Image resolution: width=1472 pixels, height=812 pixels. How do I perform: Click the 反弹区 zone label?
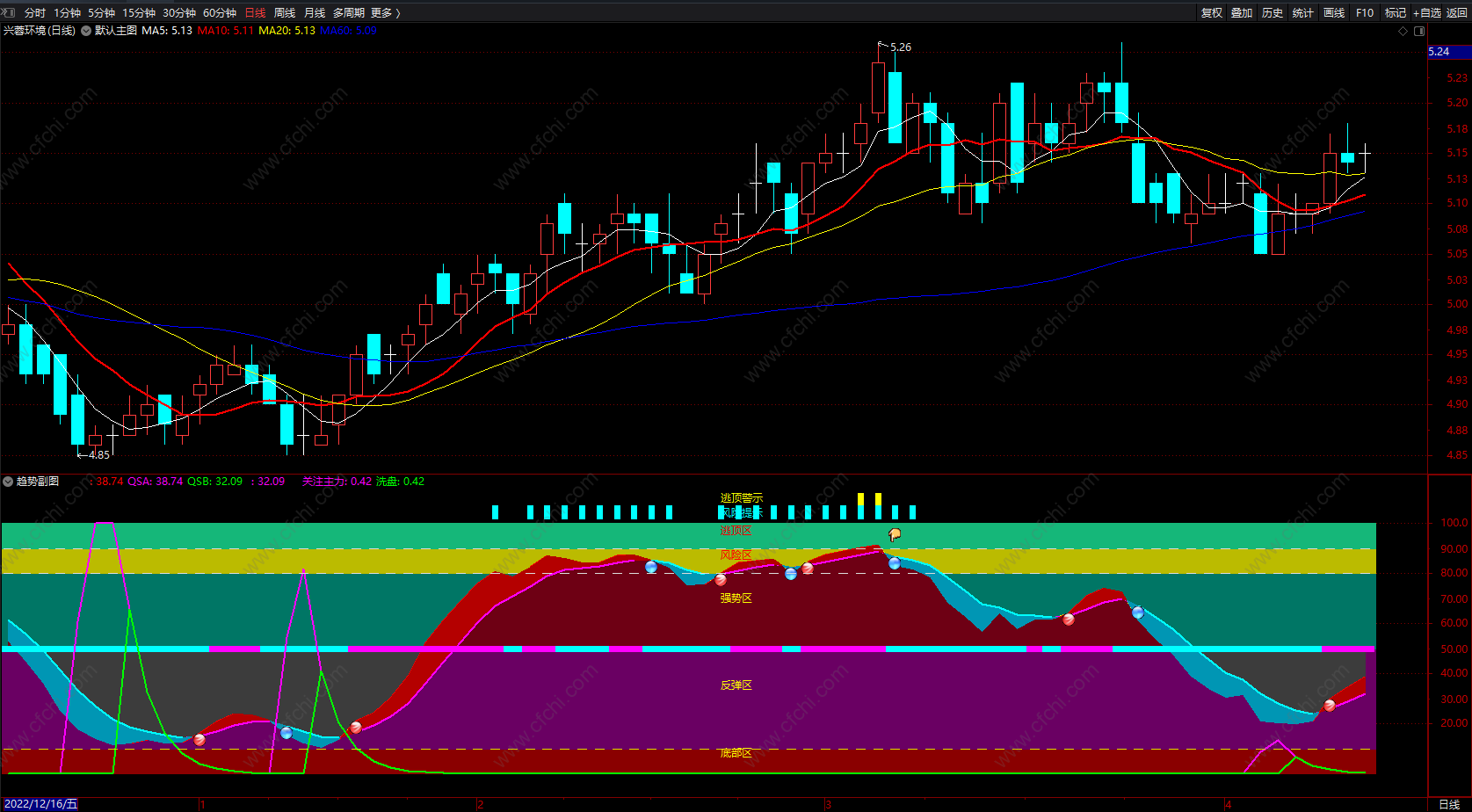[736, 685]
